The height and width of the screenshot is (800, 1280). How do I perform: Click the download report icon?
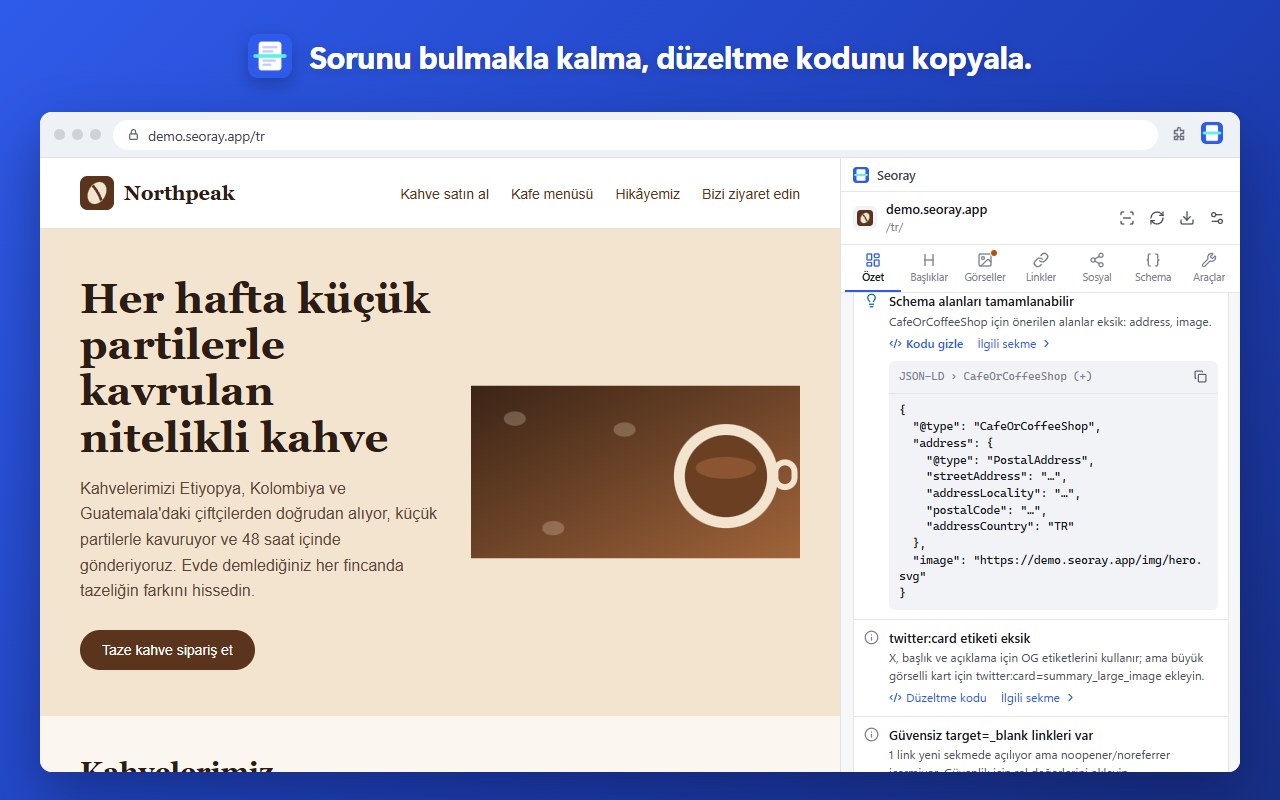click(1187, 218)
